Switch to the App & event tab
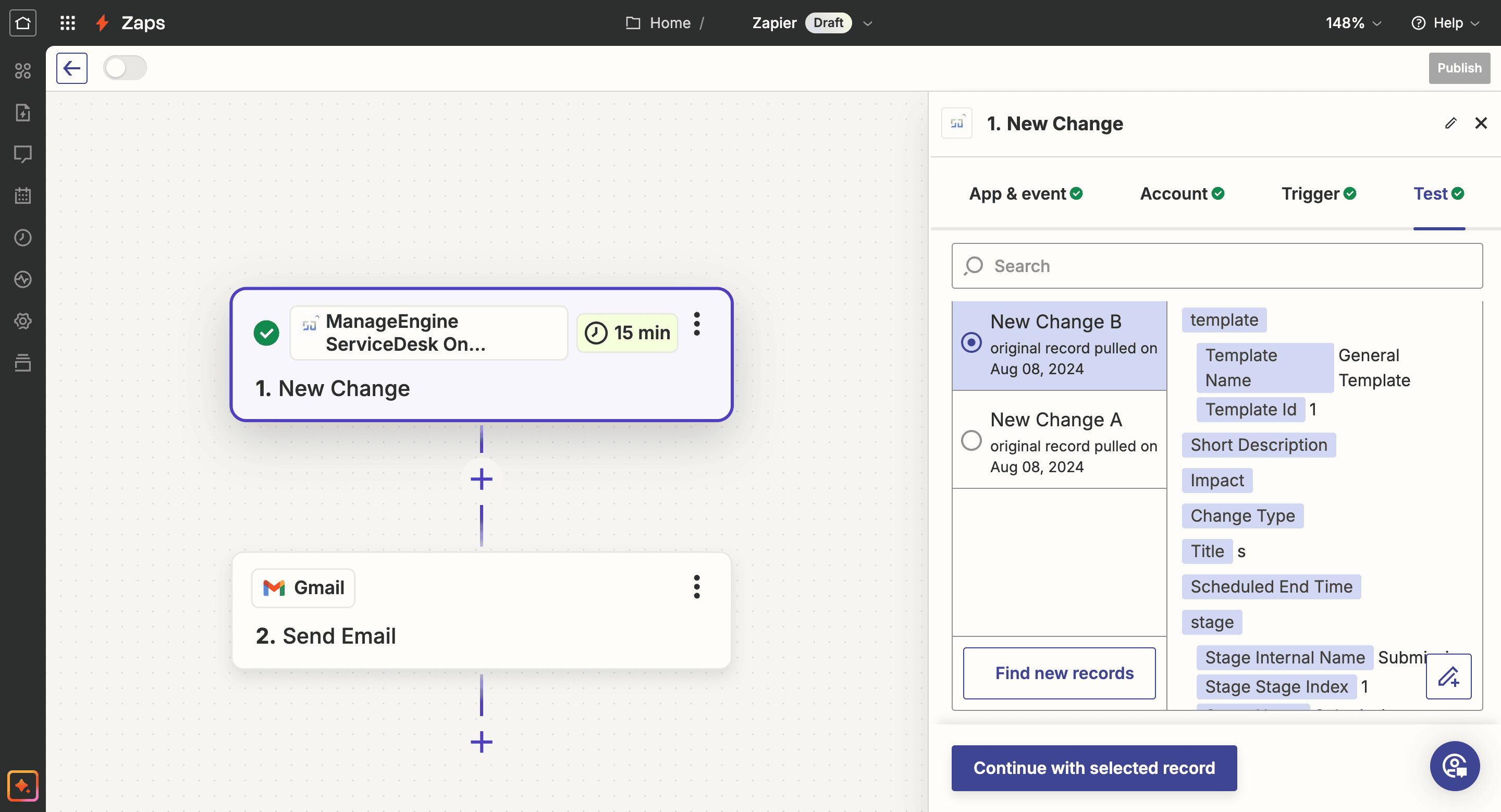The image size is (1501, 812). point(1026,194)
